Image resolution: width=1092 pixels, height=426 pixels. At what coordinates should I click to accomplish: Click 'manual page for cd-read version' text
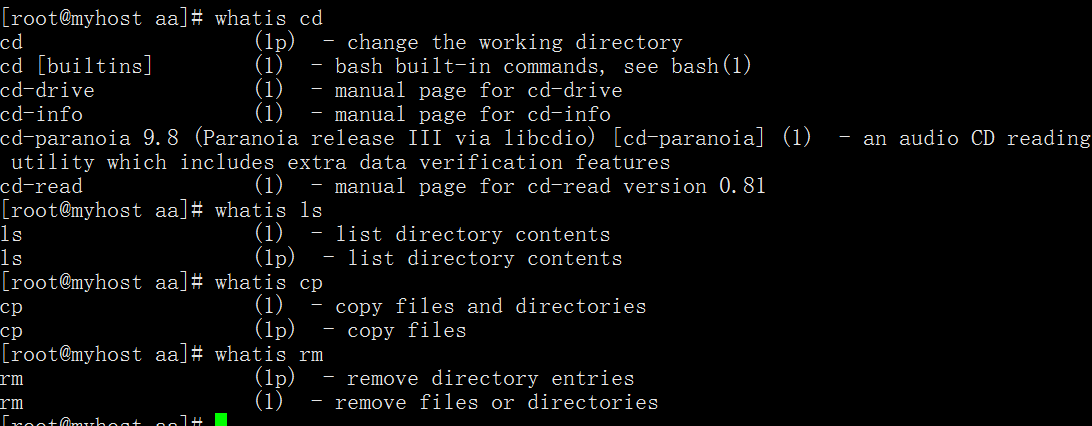click(520, 186)
